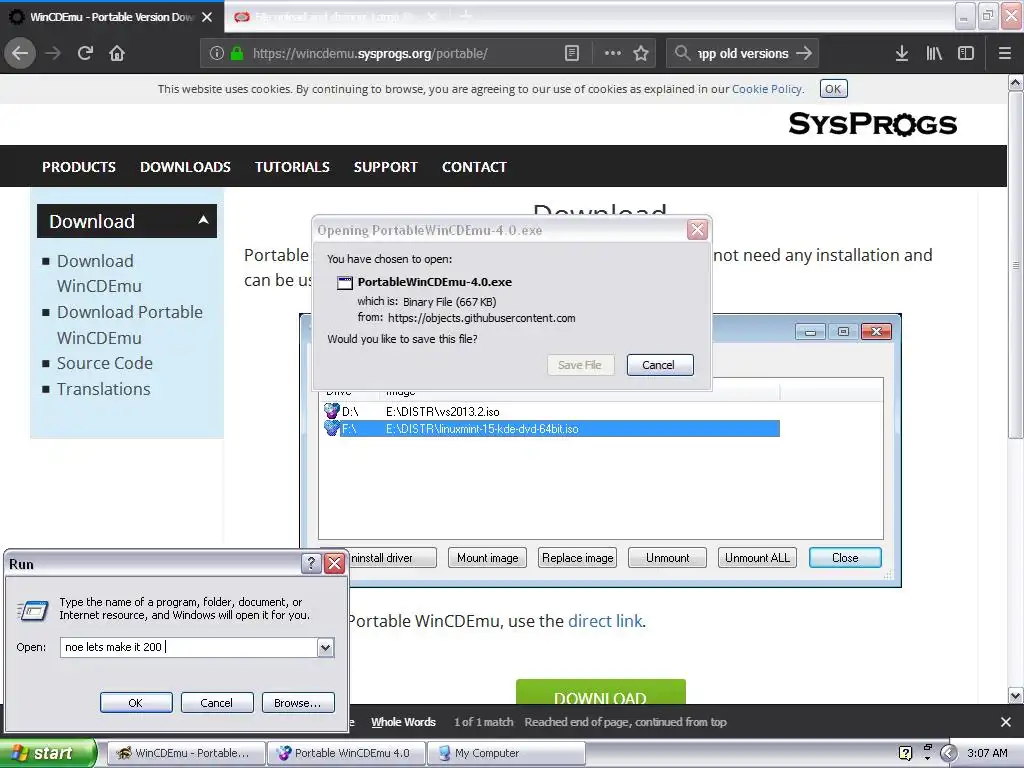Switch to WinCDEmu - Portable taskbar item
Screen dimensions: 1024x768
186,753
